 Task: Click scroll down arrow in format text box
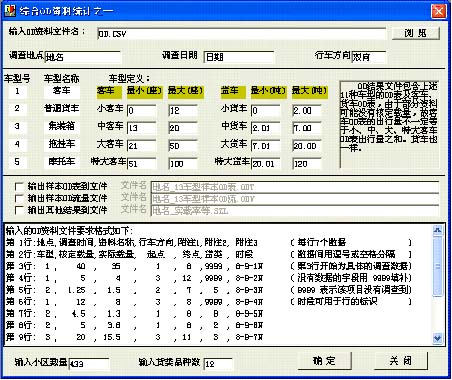437,338
